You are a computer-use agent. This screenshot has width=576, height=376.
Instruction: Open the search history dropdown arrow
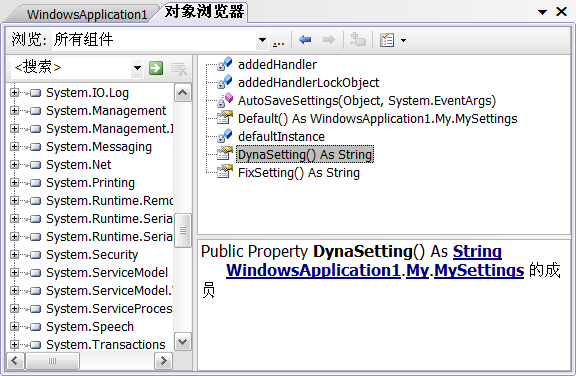[x=137, y=68]
